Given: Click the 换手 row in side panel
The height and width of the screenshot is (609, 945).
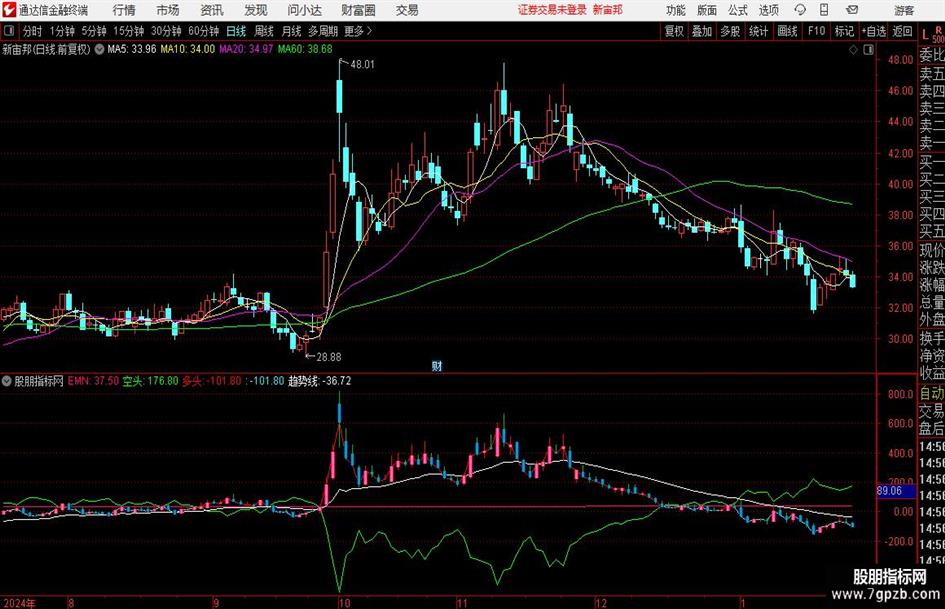Looking at the screenshot, I should 932,338.
